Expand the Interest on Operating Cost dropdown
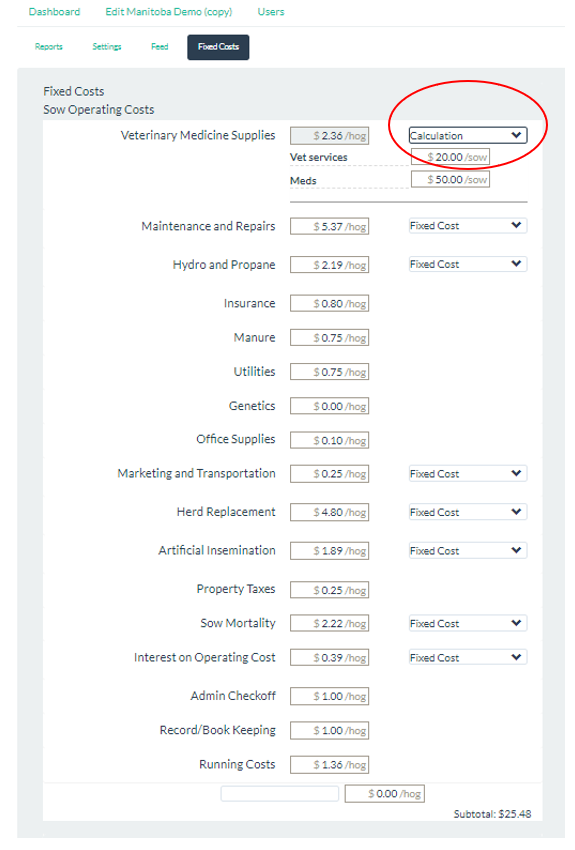This screenshot has width=575, height=850. (468, 658)
